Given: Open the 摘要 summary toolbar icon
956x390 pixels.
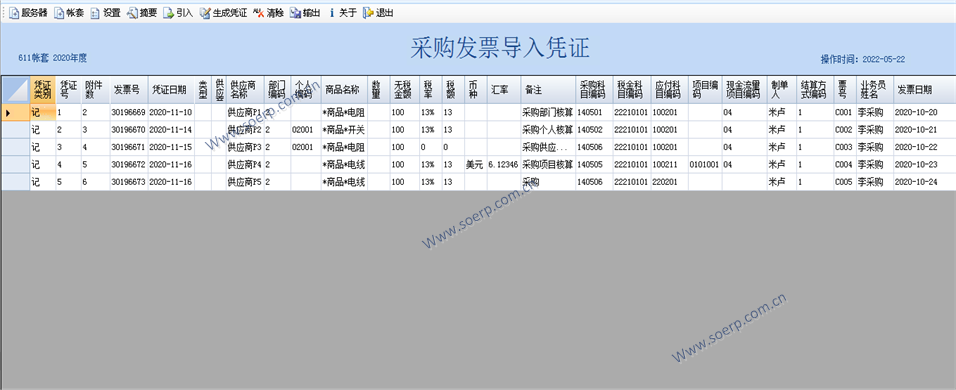Looking at the screenshot, I should 132,13.
